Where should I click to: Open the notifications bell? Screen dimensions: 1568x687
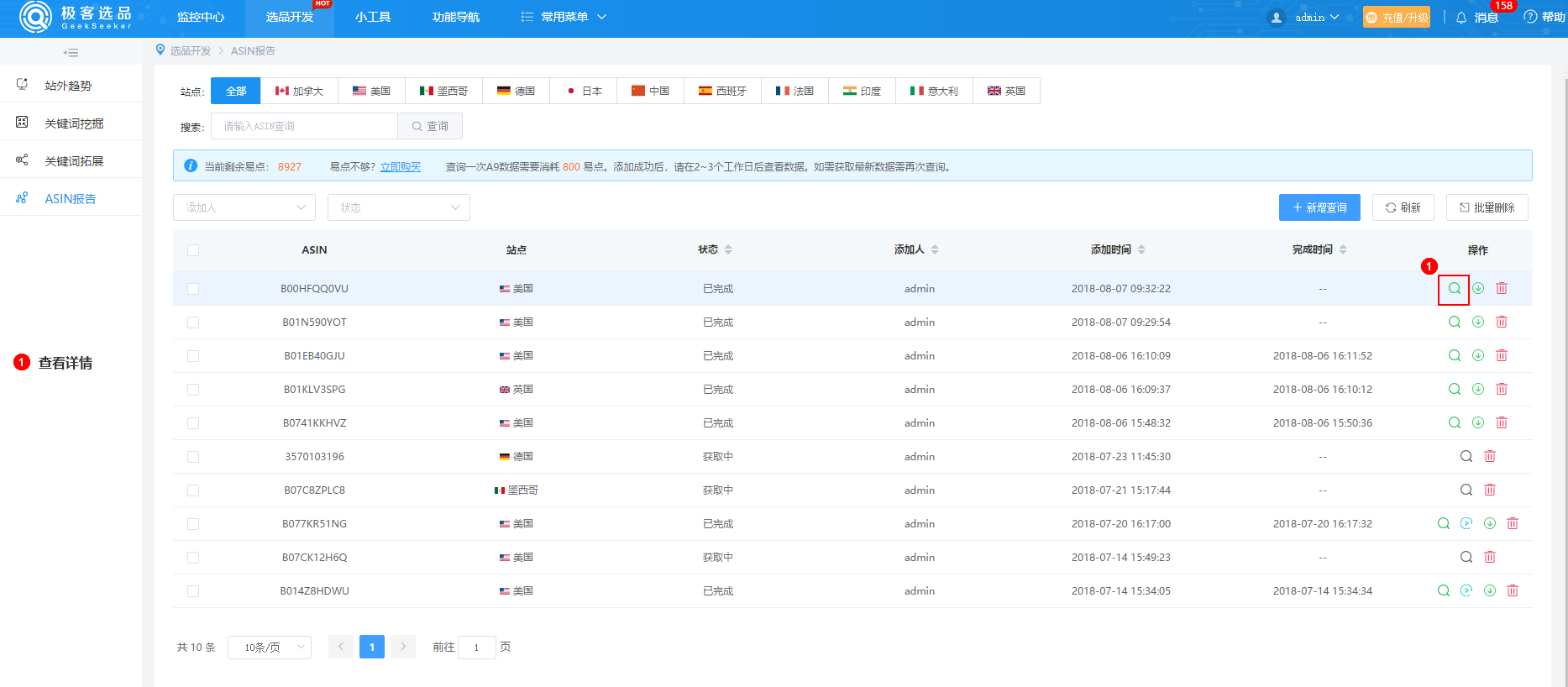1461,18
